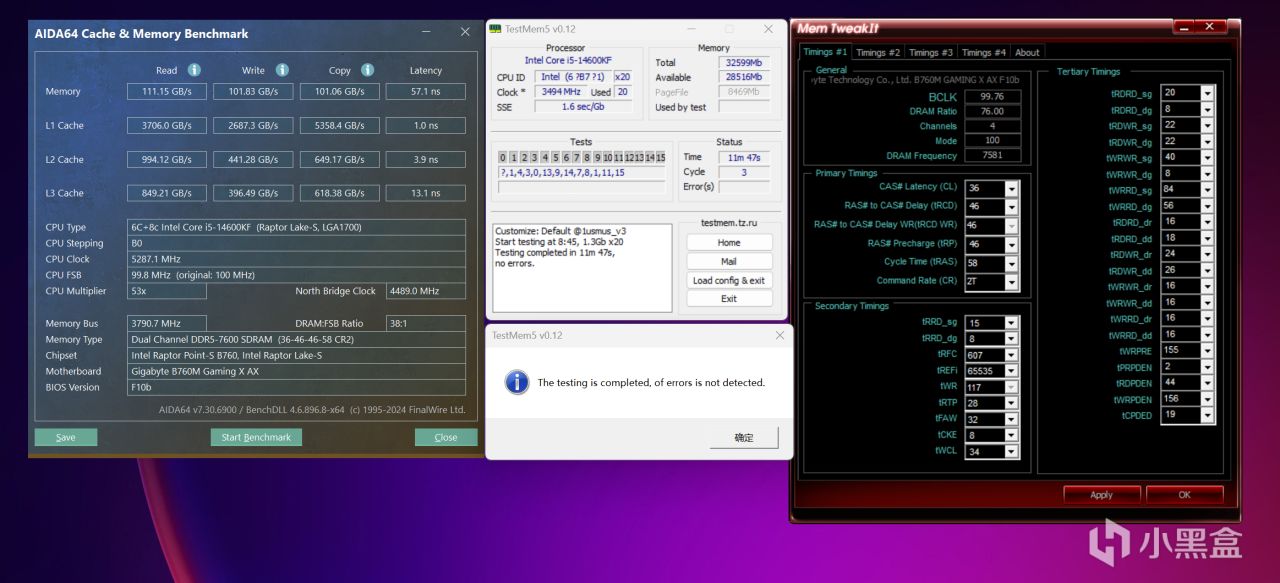Expand the RAS# to CAS# Delay (tRCD) dropdown
Image resolution: width=1280 pixels, height=583 pixels.
(x=1011, y=207)
